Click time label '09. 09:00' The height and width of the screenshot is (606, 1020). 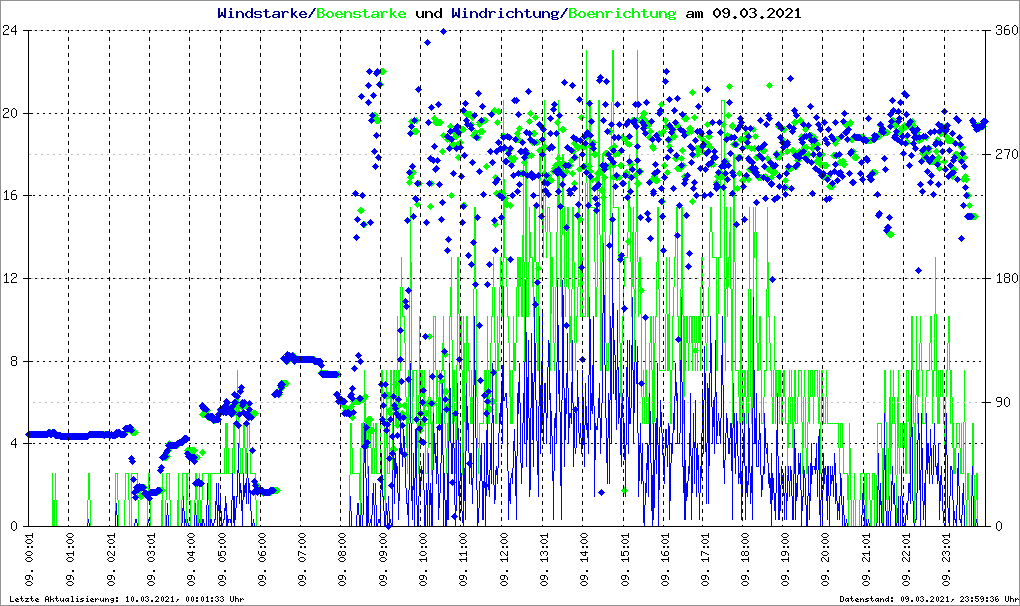[382, 559]
